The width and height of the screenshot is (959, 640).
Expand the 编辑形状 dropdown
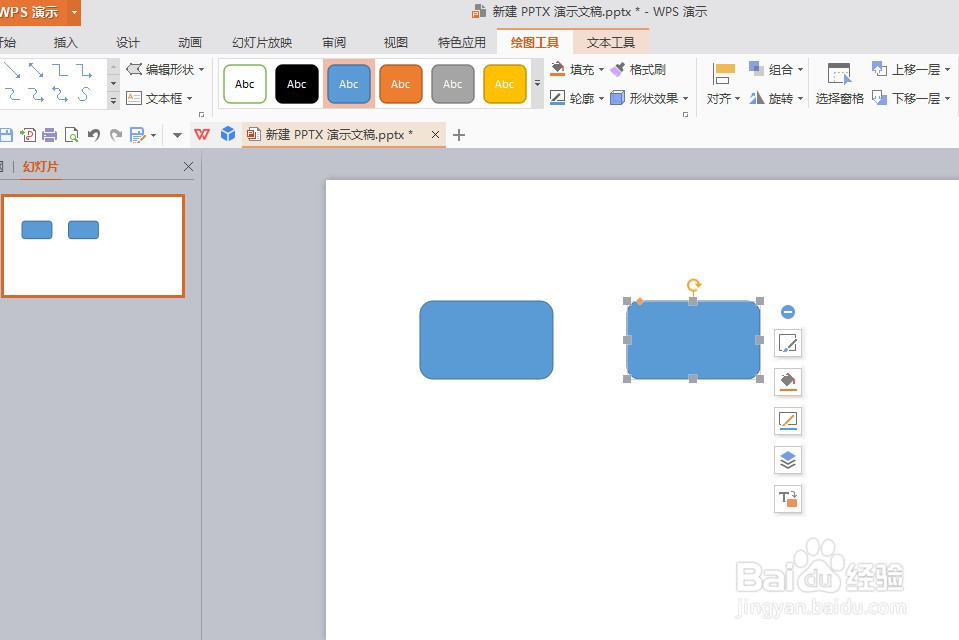click(x=201, y=69)
